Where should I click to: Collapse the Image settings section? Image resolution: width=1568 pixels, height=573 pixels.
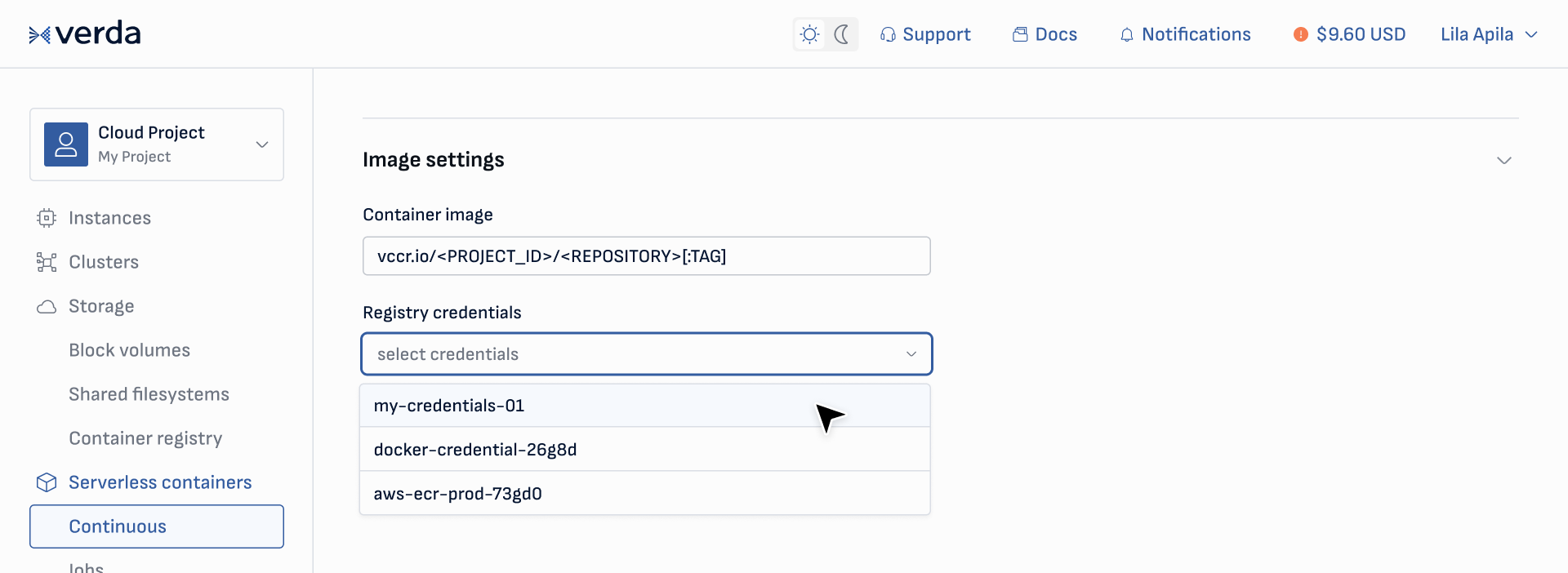1503,160
